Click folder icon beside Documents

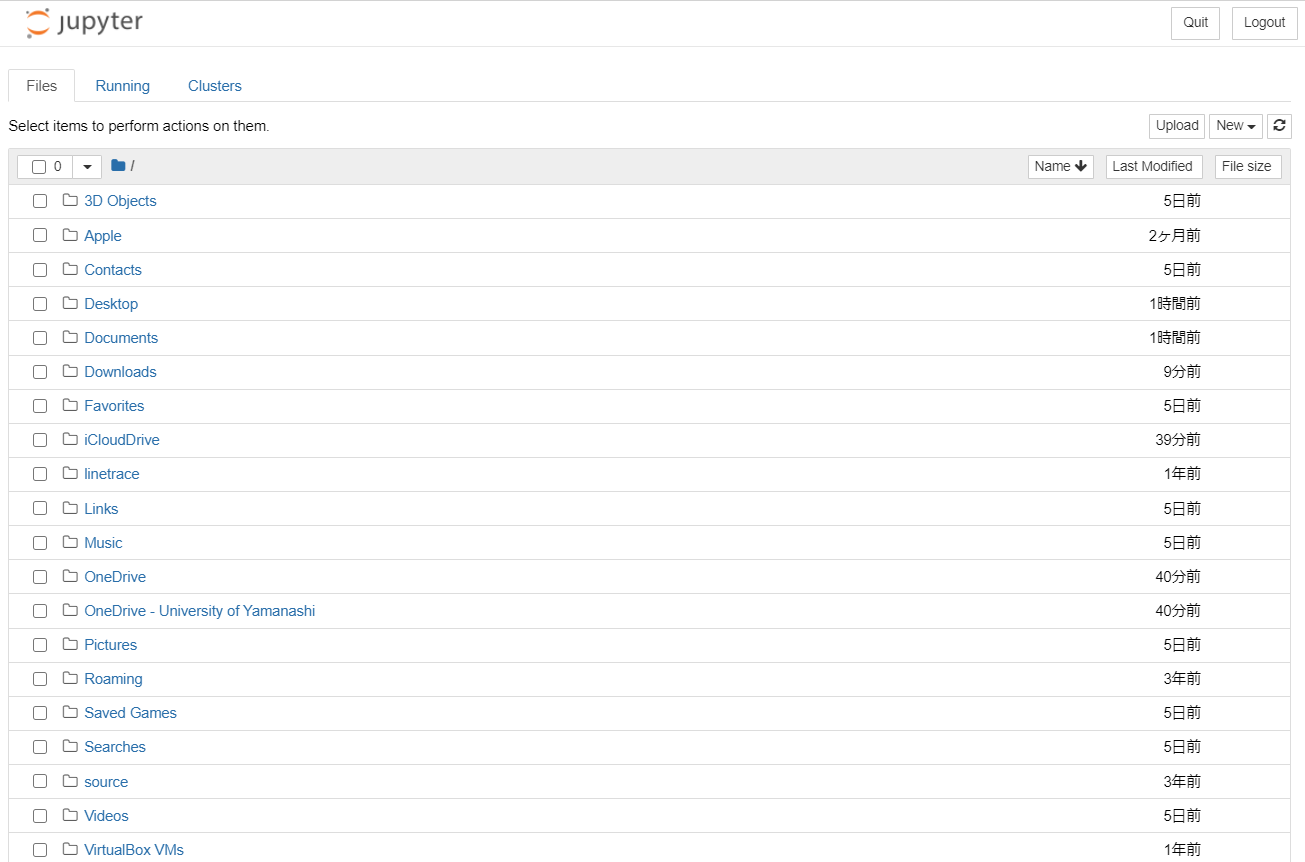click(x=70, y=337)
